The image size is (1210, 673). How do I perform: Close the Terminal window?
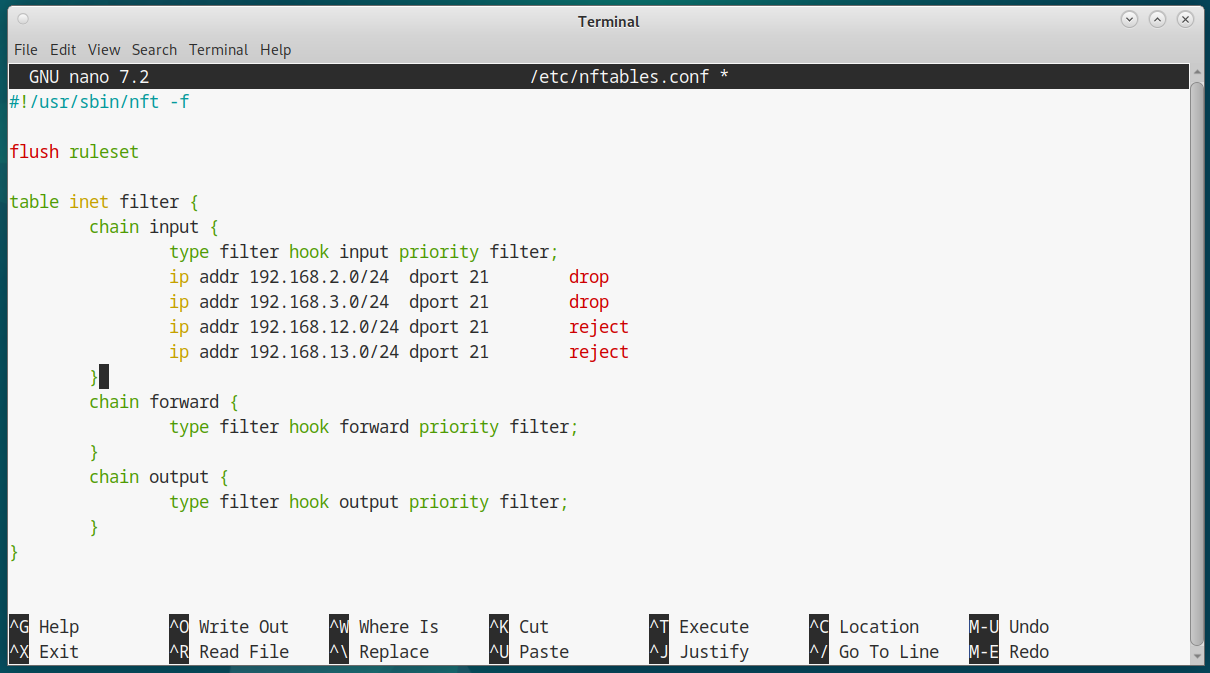[1185, 20]
